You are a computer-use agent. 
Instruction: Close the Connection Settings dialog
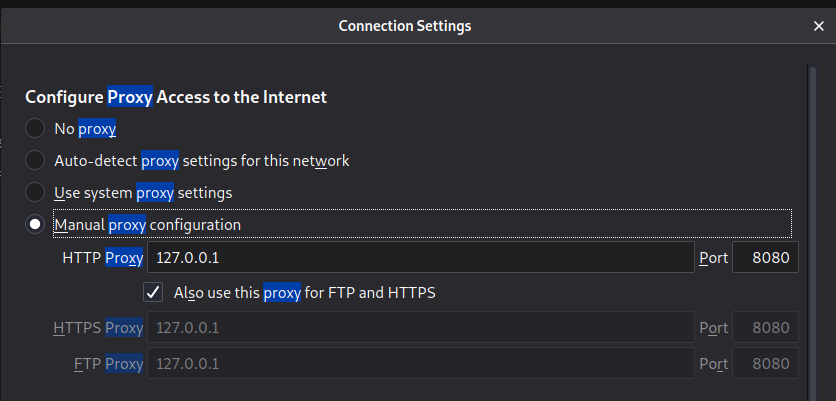point(818,25)
